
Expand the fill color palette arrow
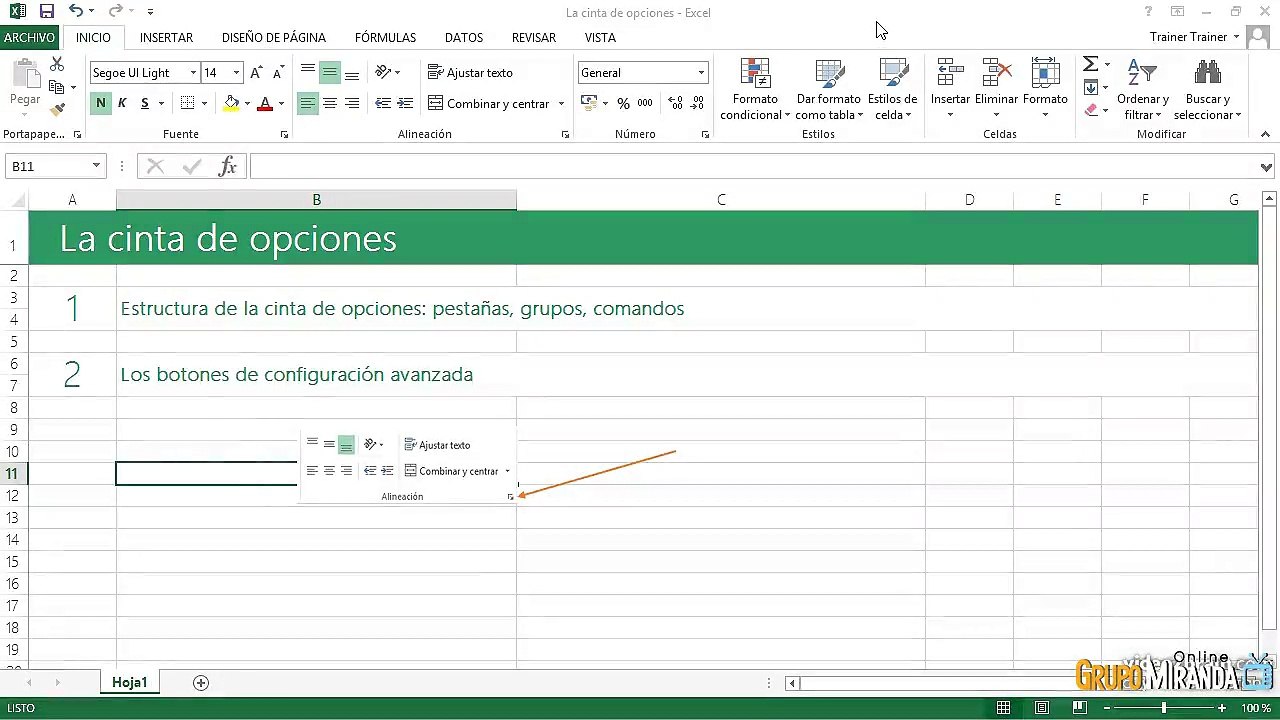coord(249,103)
